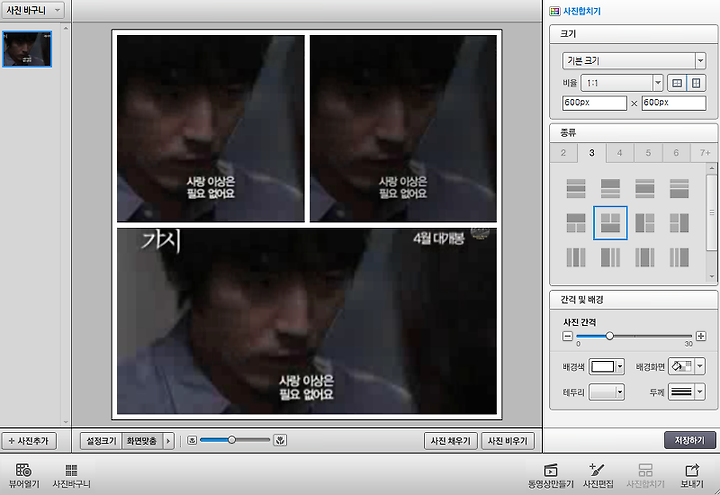The width and height of the screenshot is (720, 495).
Task: Switch to the 3-photo layout tab
Action: (592, 152)
